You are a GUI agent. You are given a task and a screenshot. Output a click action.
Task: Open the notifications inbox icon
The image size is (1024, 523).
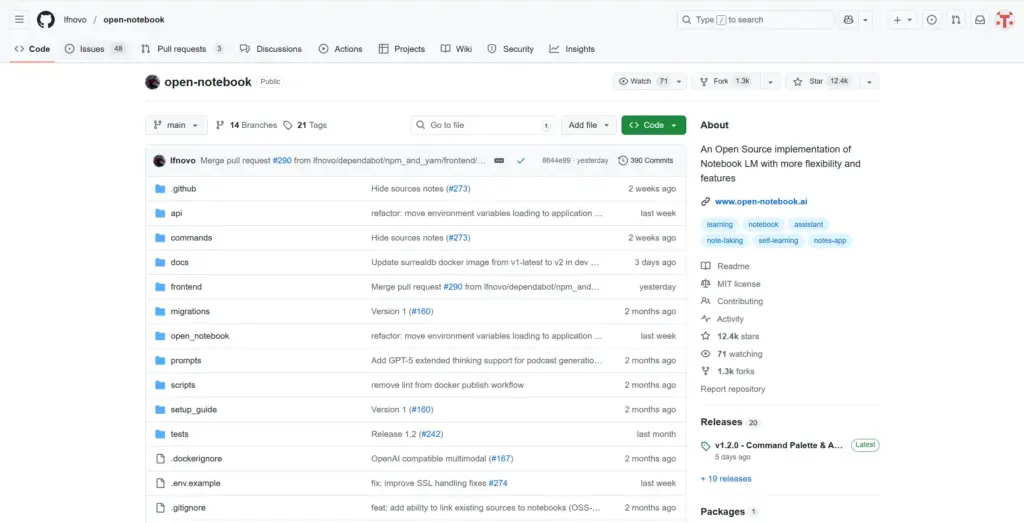tap(980, 19)
